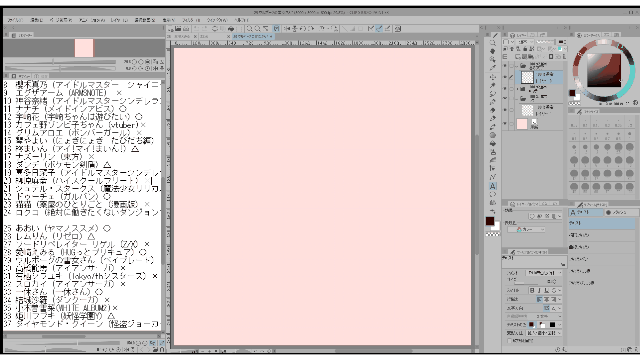Toggle visibility of the topmost layer folder
This screenshot has width=640, height=360.
(x=505, y=65)
